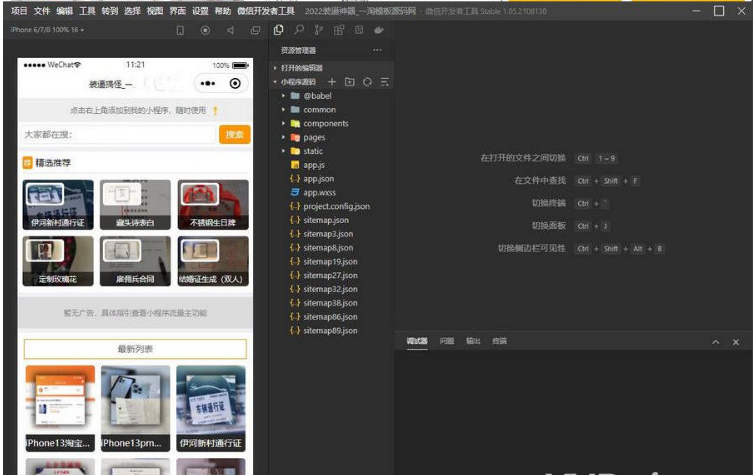Click the simulator record circle icon
This screenshot has width=753, height=475.
pyautogui.click(x=205, y=30)
